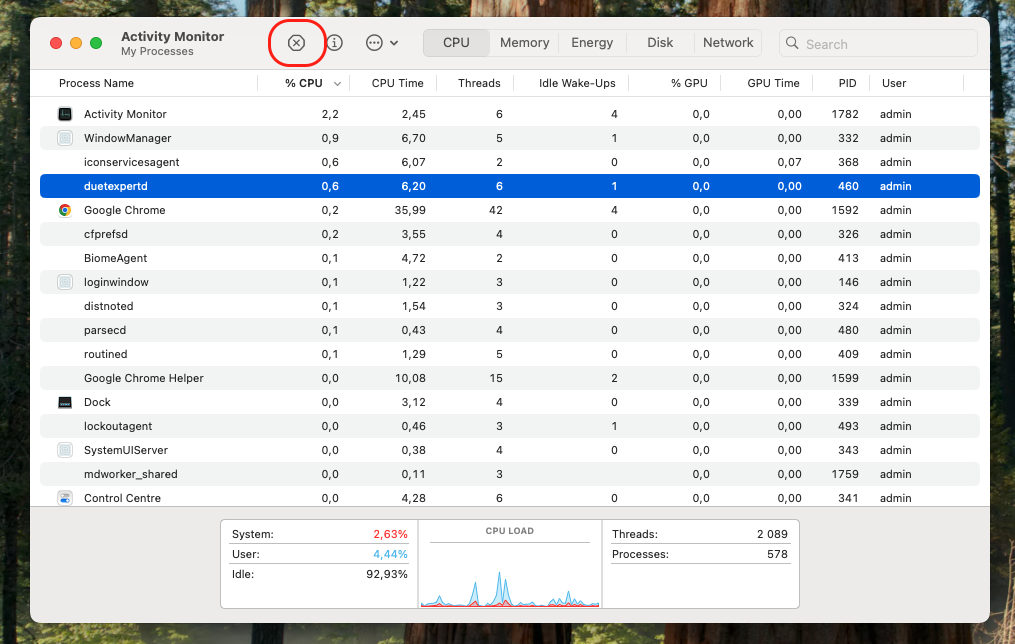Click the System 2,63% value
The height and width of the screenshot is (644, 1015).
[x=390, y=534]
